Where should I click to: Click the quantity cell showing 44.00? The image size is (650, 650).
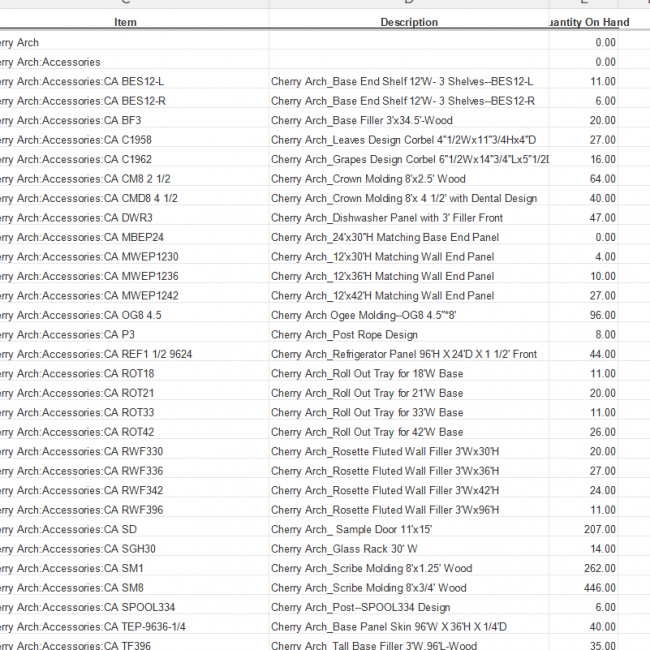[583, 354]
